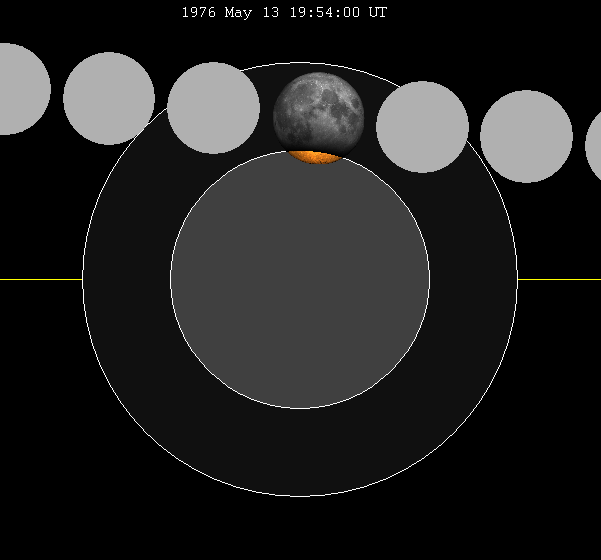The image size is (601, 560).
Task: Click the cut-off gray Moon disc at right edge
Action: pos(594,146)
